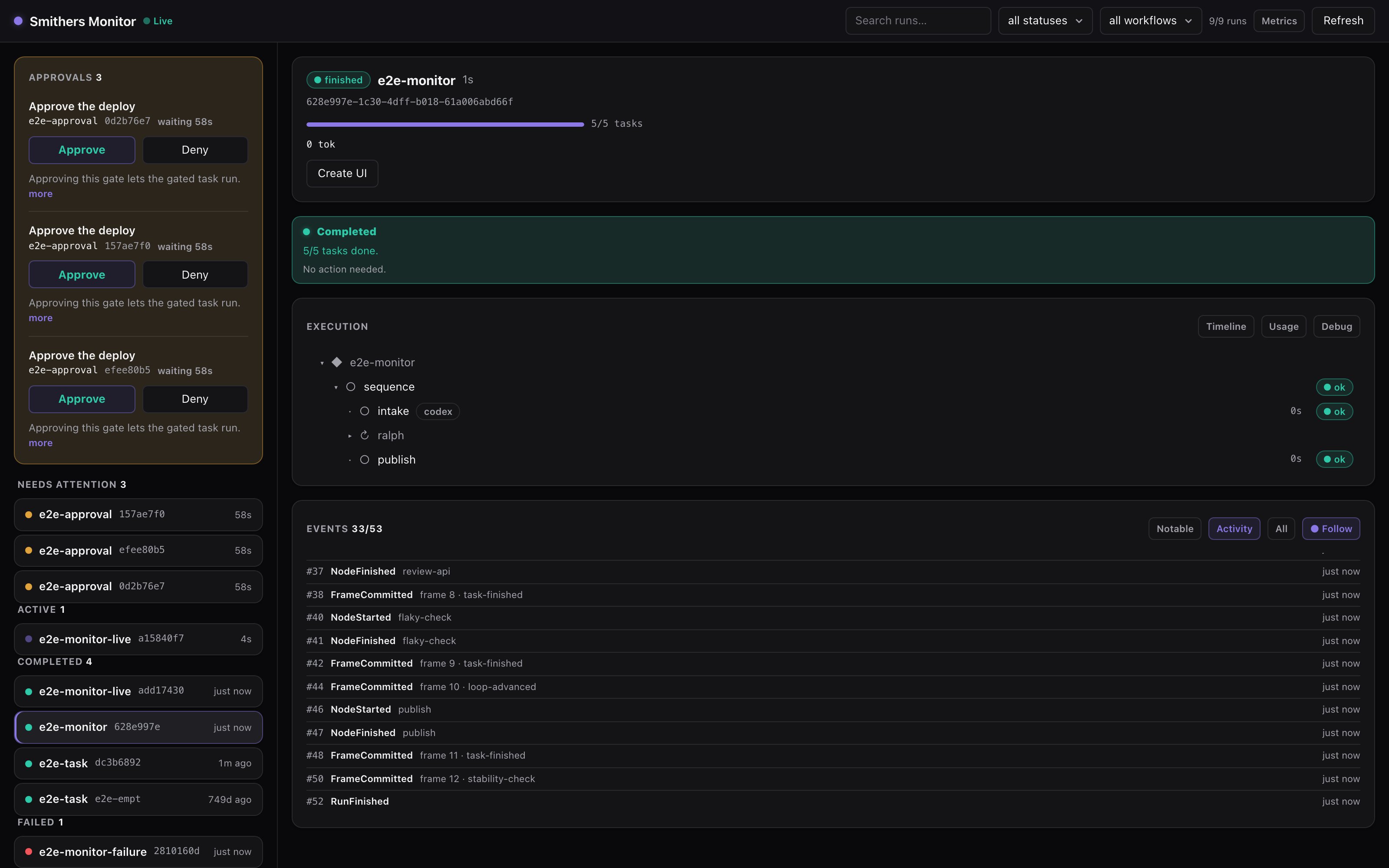
Task: Click the ok status badge on sequence row
Action: coord(1334,388)
